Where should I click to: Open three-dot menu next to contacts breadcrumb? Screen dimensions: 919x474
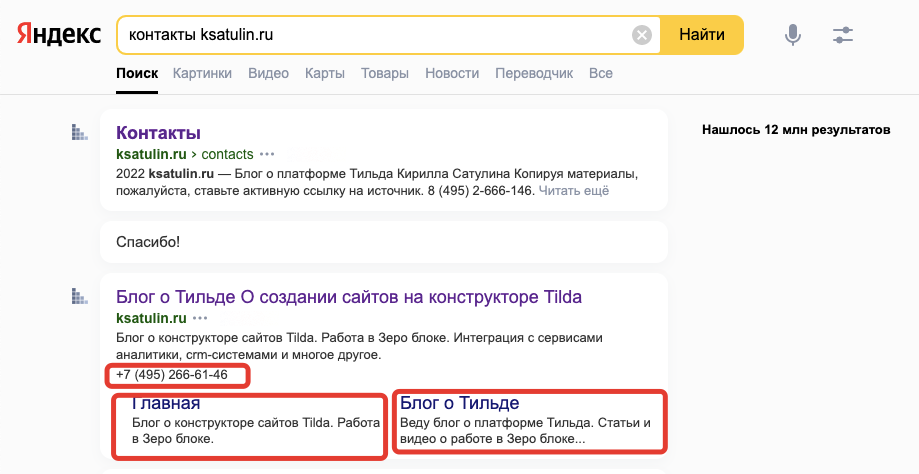(x=267, y=155)
